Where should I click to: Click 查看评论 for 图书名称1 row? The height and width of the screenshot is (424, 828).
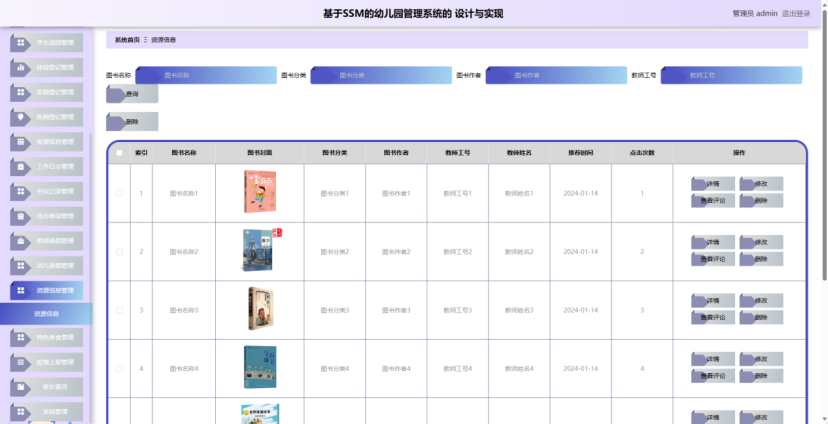713,201
